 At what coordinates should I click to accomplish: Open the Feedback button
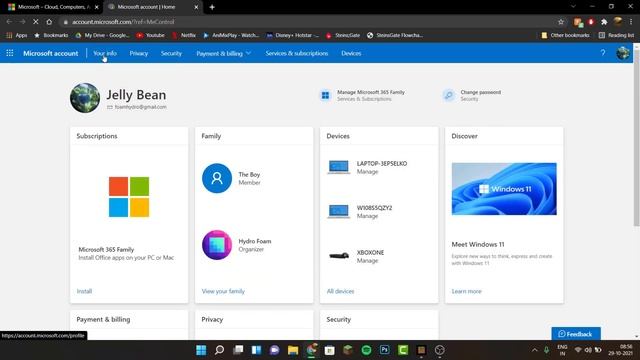coord(576,333)
